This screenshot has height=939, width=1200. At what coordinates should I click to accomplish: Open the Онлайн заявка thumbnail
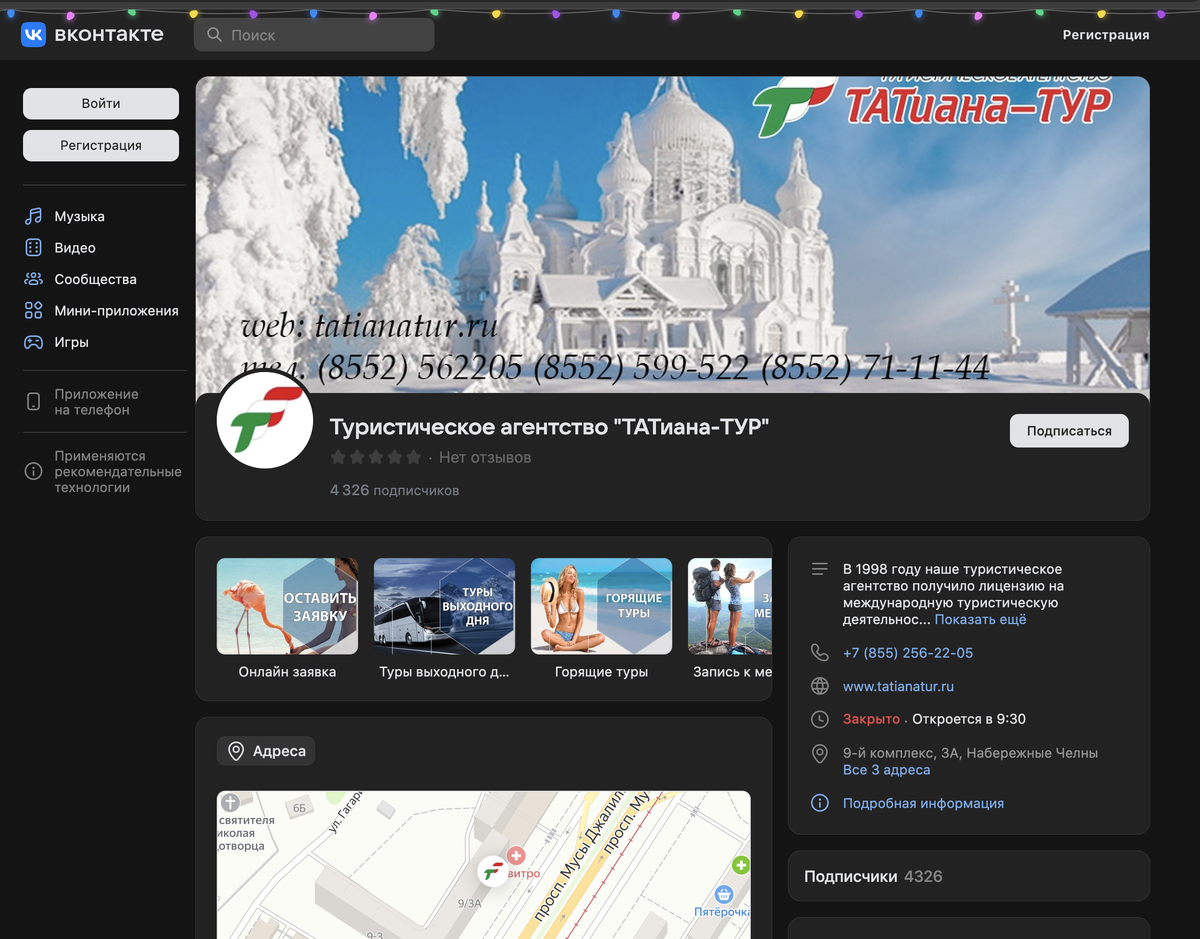tap(287, 606)
